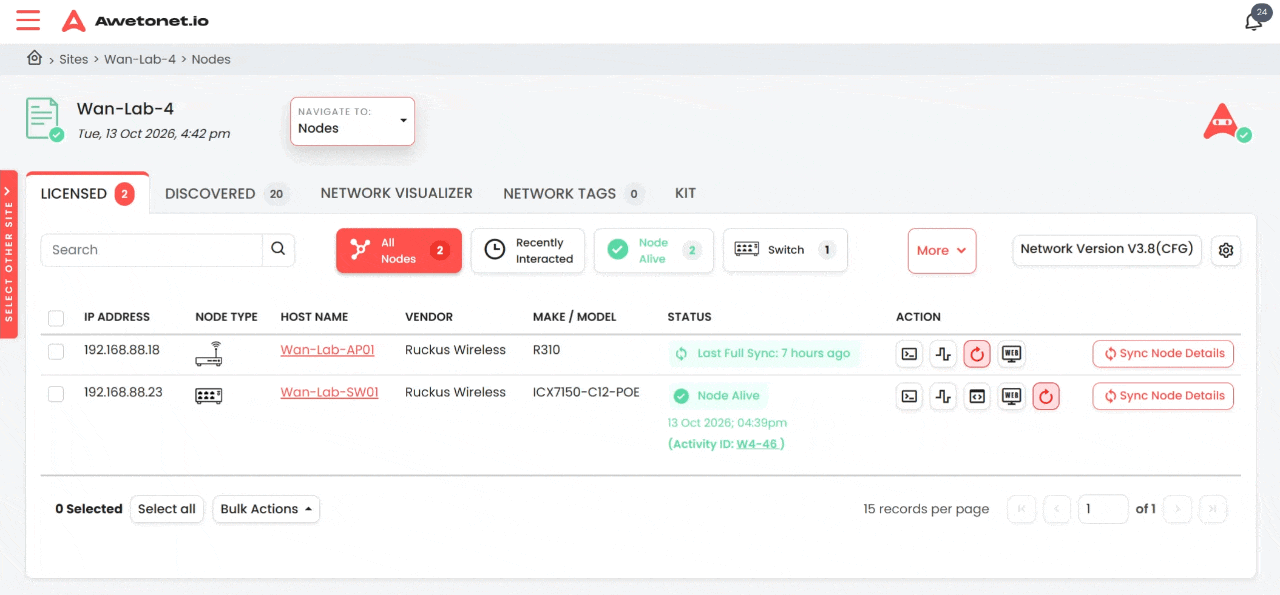Check the box for 192.168.88.23
Viewport: 1280px width, 595px height.
click(56, 394)
